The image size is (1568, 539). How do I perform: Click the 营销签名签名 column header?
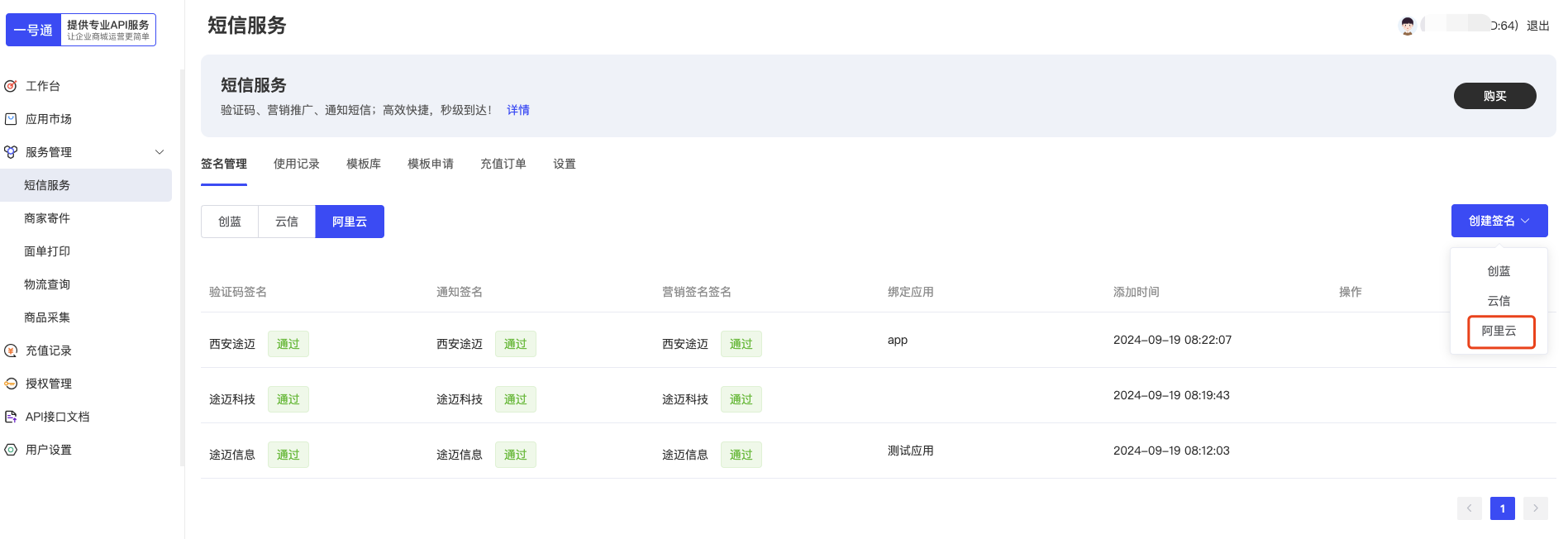697,292
